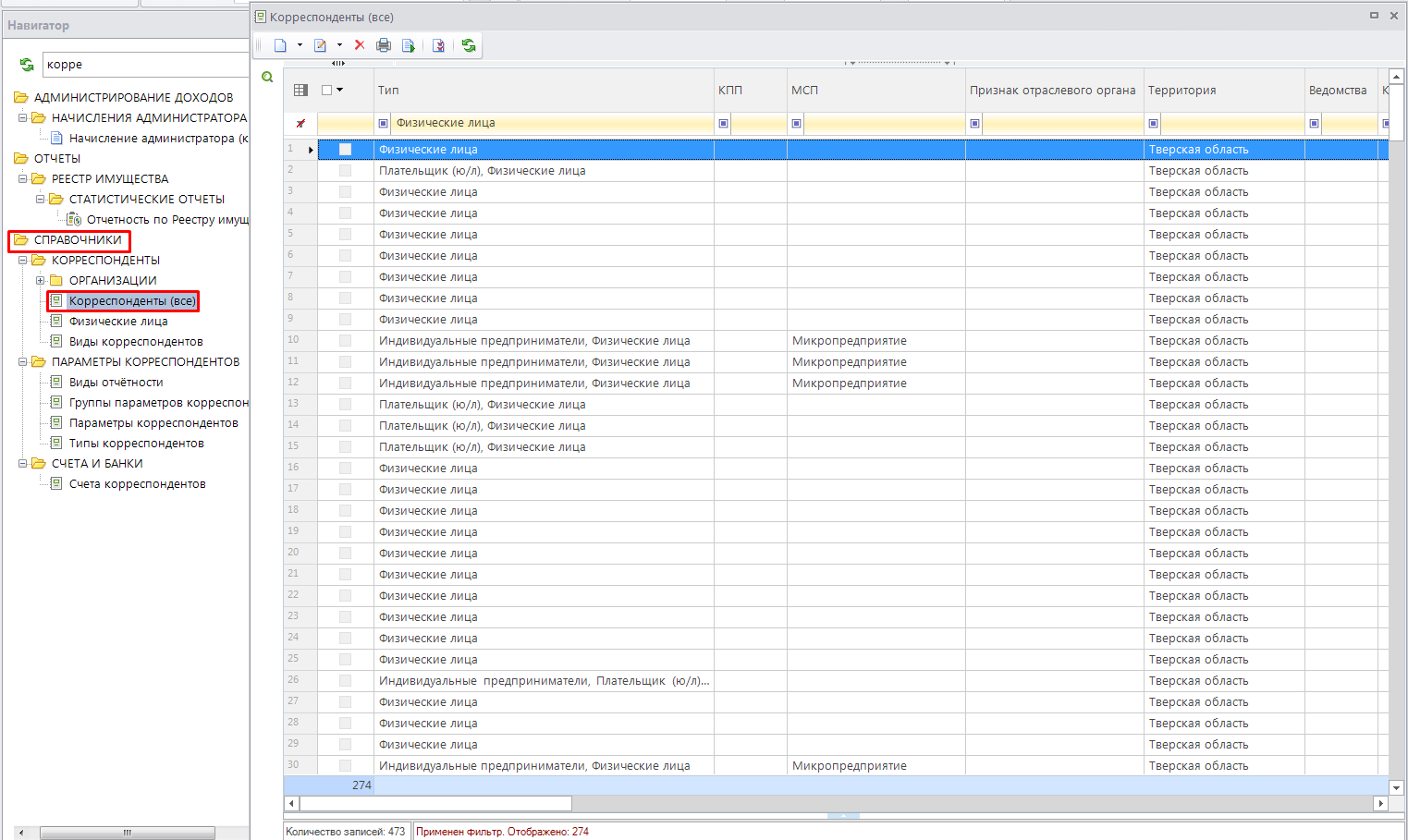Image resolution: width=1408 pixels, height=840 pixels.
Task: Sort by the Территория column header
Action: click(x=1224, y=91)
